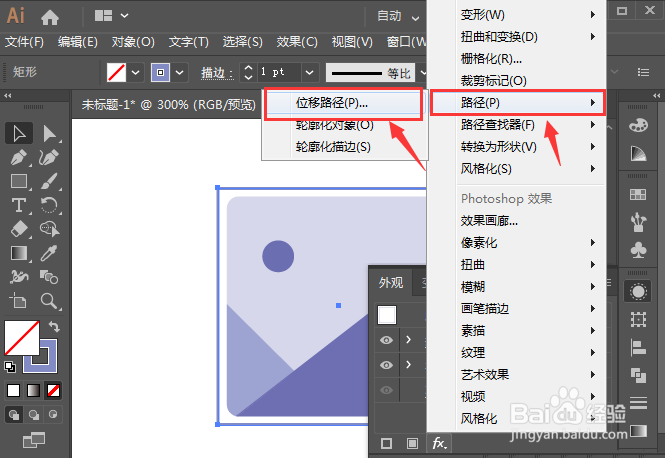The width and height of the screenshot is (665, 458).
Task: Open the Swatches grid panel icon
Action: [638, 195]
